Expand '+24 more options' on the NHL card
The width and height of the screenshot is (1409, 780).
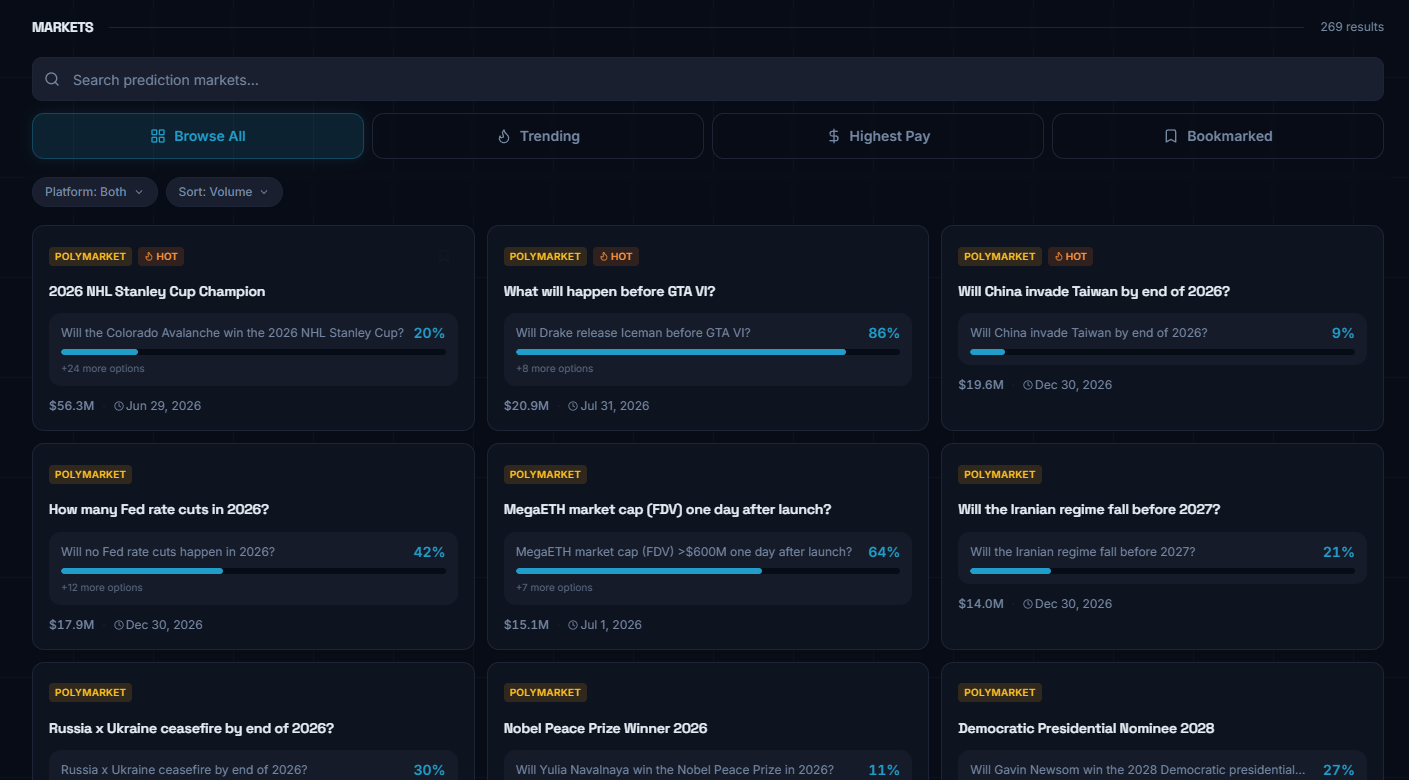[x=100, y=368]
